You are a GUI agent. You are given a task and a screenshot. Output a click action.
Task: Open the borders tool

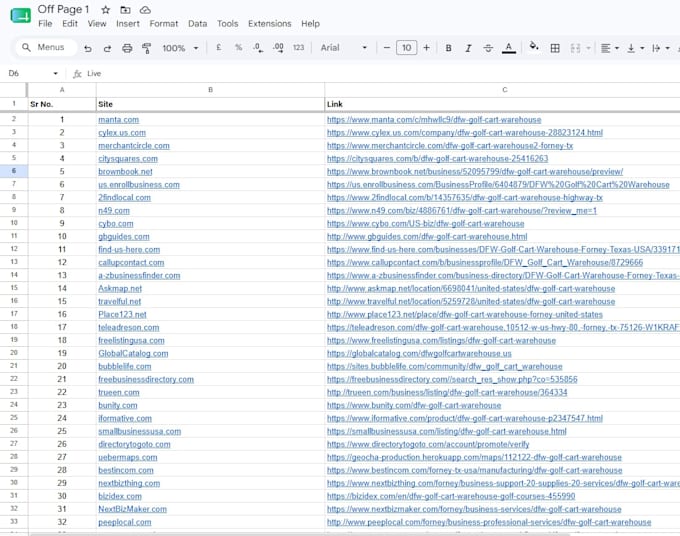click(555, 48)
